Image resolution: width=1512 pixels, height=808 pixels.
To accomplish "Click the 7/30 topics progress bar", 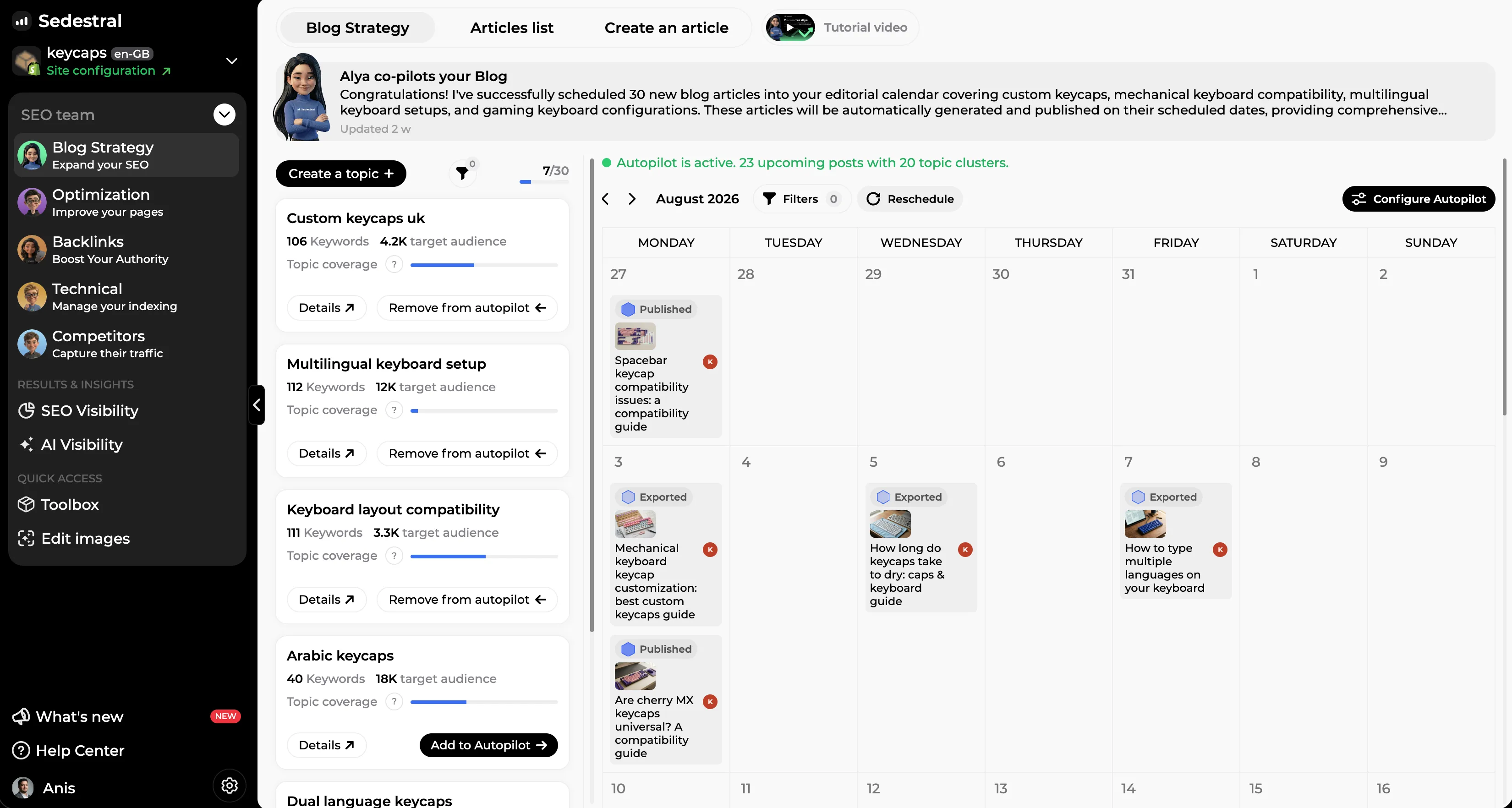I will pos(543,182).
